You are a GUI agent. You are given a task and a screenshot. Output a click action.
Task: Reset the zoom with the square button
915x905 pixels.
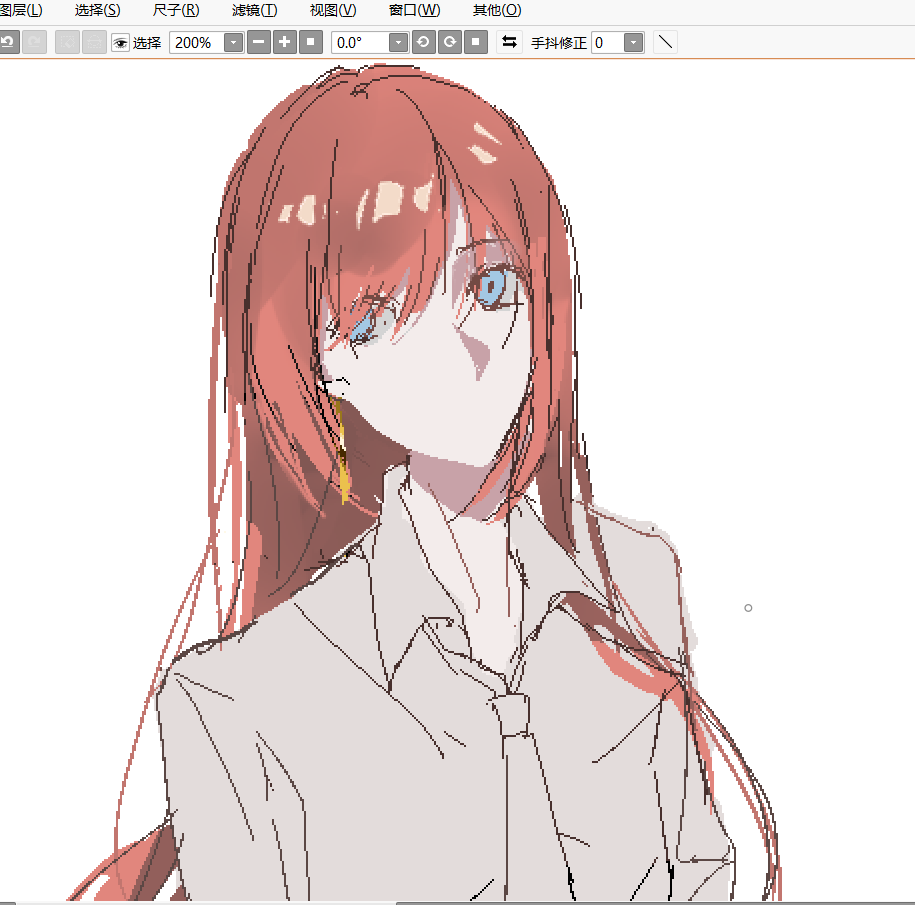tap(311, 43)
